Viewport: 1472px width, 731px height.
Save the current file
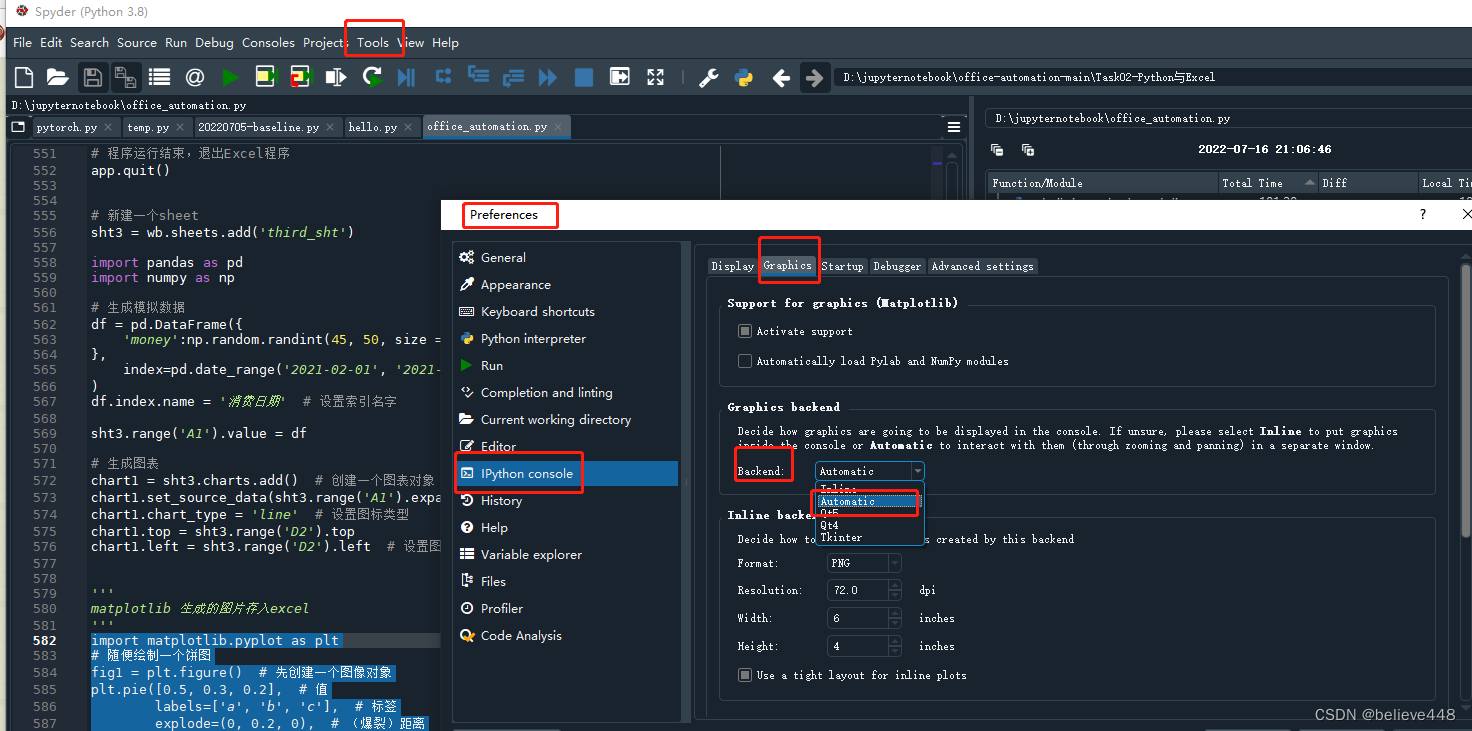92,77
